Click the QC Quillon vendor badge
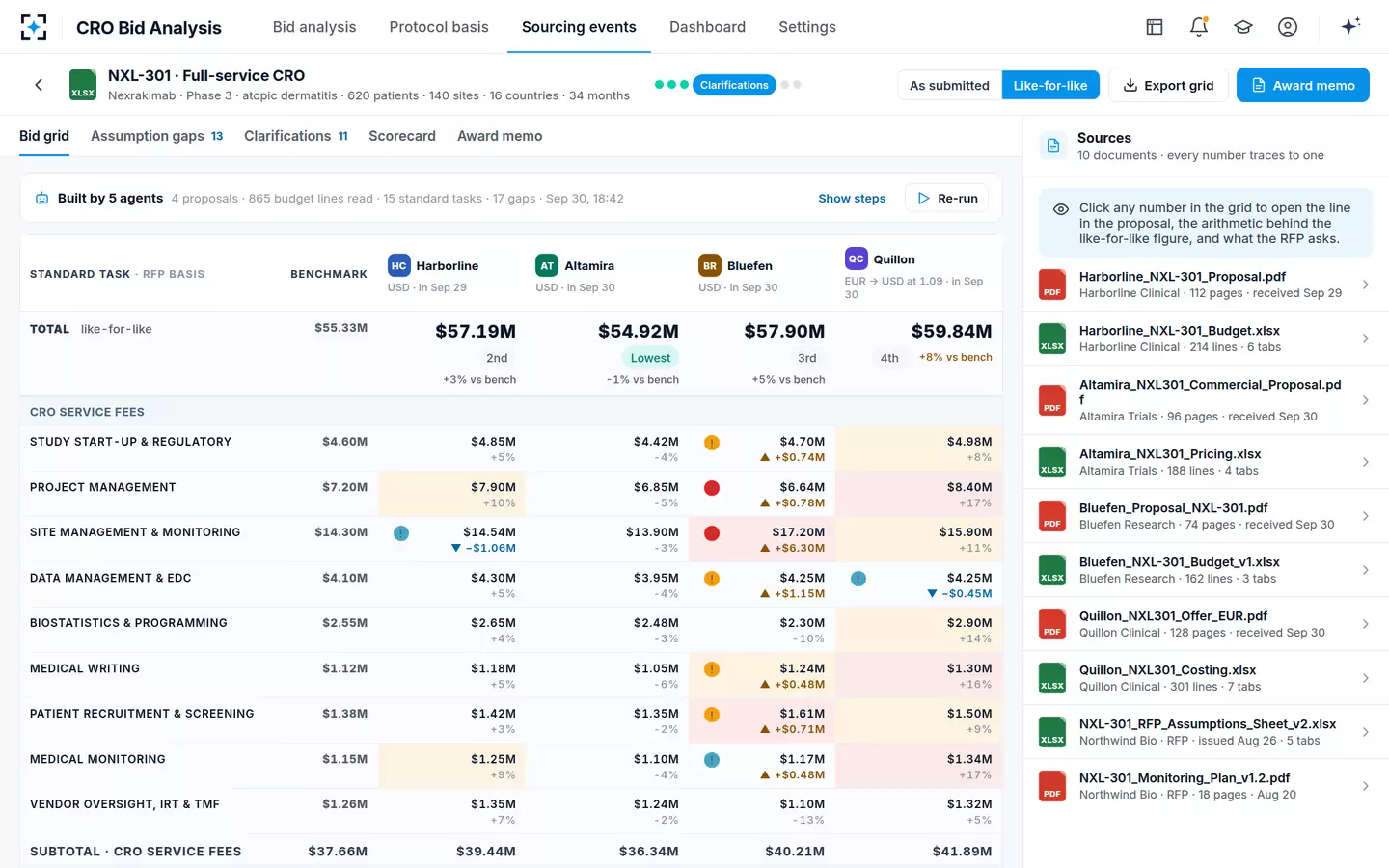The height and width of the screenshot is (868, 1389). tap(856, 258)
